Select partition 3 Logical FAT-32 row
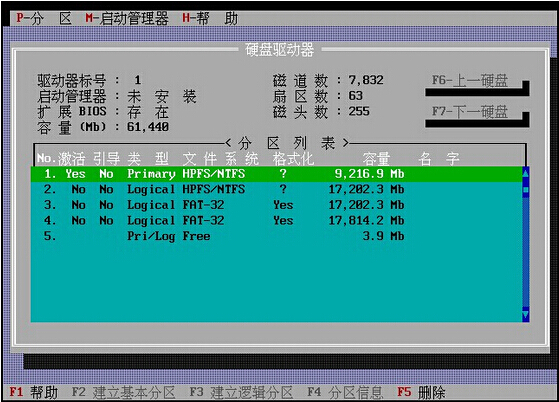Viewport: 559px width, 402px height. [277, 205]
